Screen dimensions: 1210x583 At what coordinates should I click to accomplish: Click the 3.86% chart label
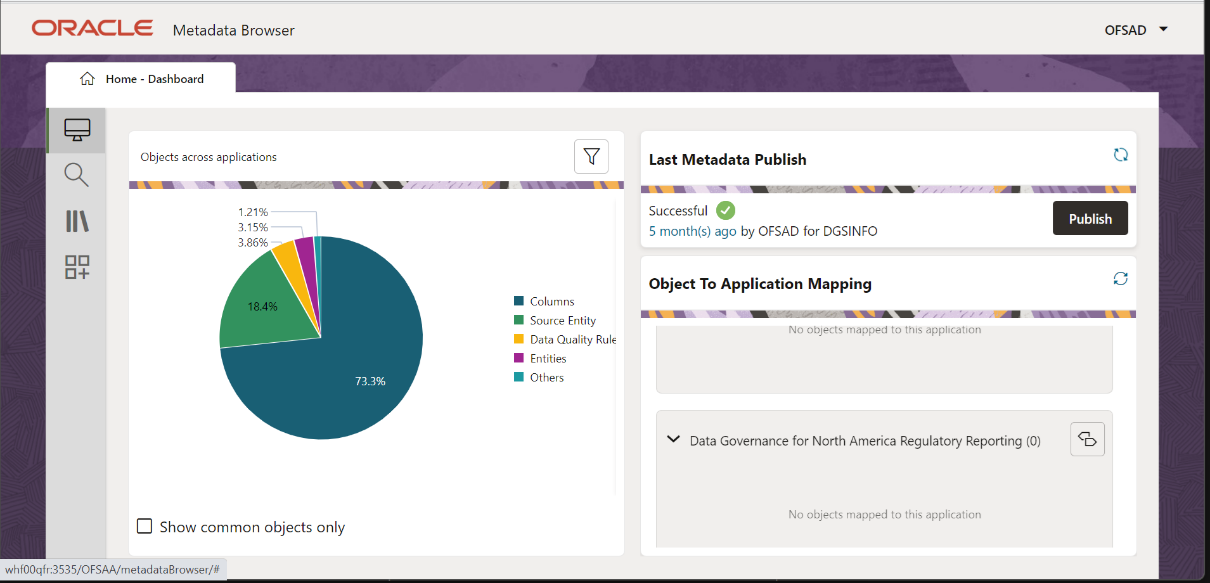tap(253, 242)
